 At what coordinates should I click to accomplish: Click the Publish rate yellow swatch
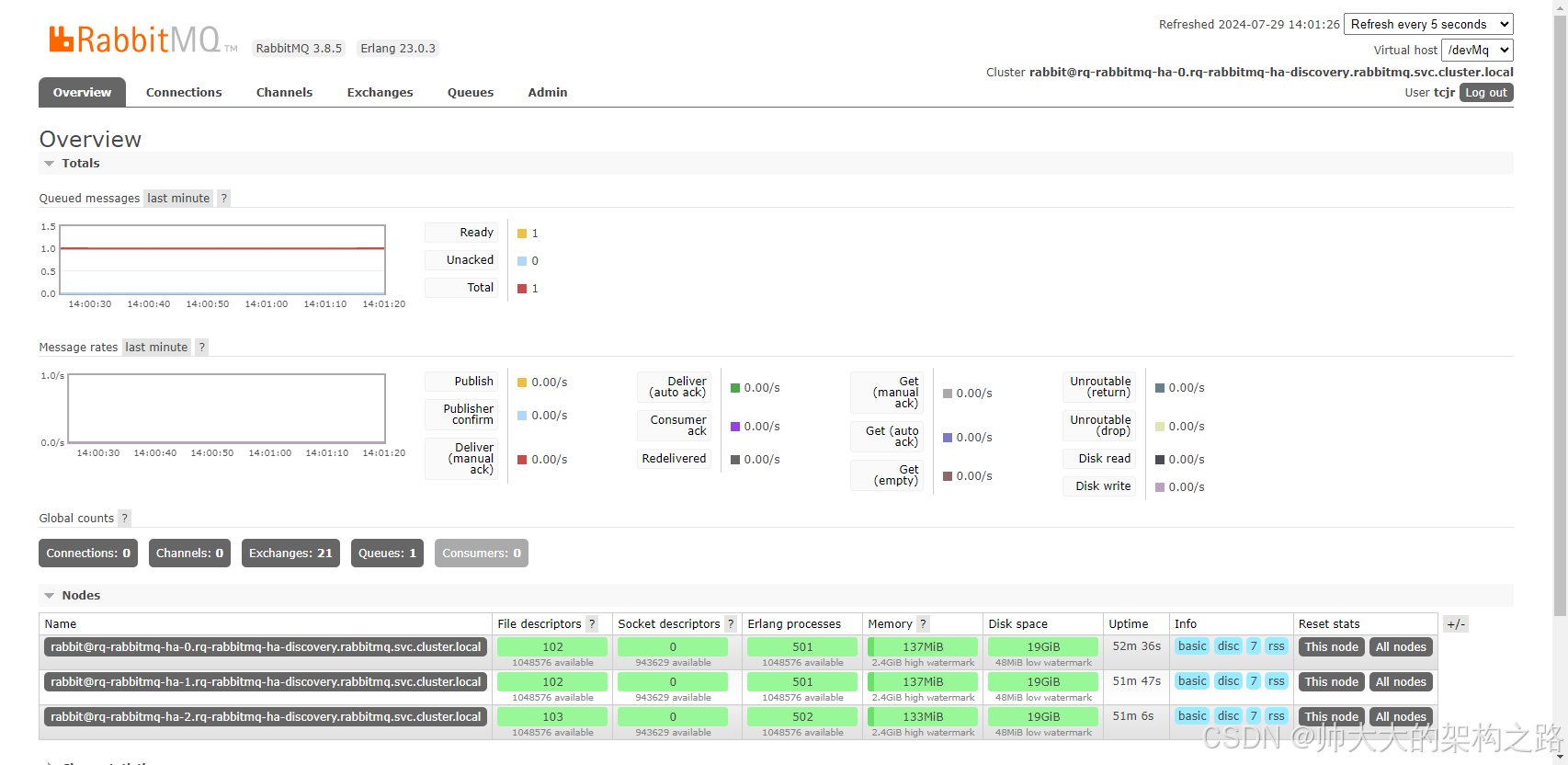pos(522,382)
